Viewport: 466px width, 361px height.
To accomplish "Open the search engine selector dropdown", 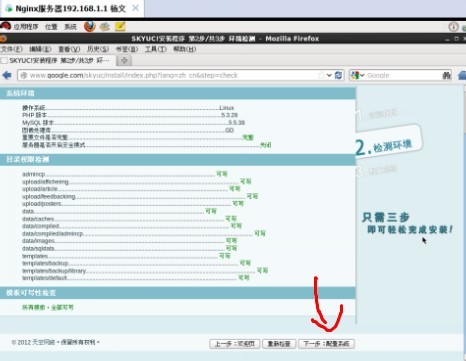I will click(x=358, y=75).
